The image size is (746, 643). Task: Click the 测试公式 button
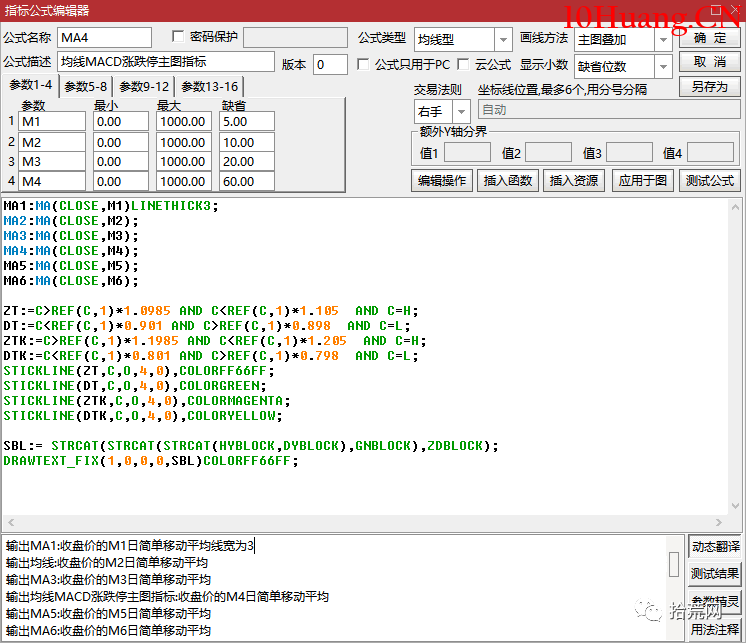[x=709, y=181]
